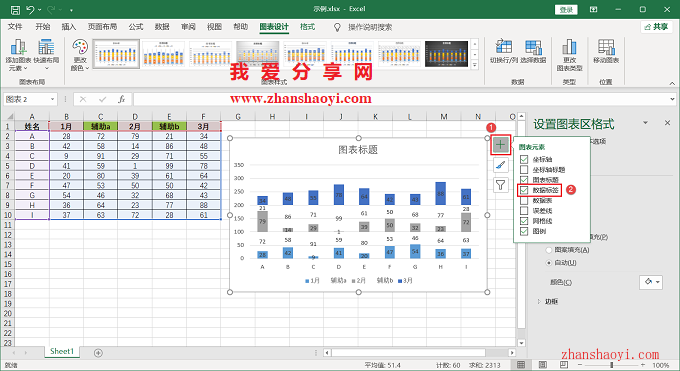Toggle the 图例 checkbox
The width and height of the screenshot is (680, 371).
pyautogui.click(x=524, y=231)
